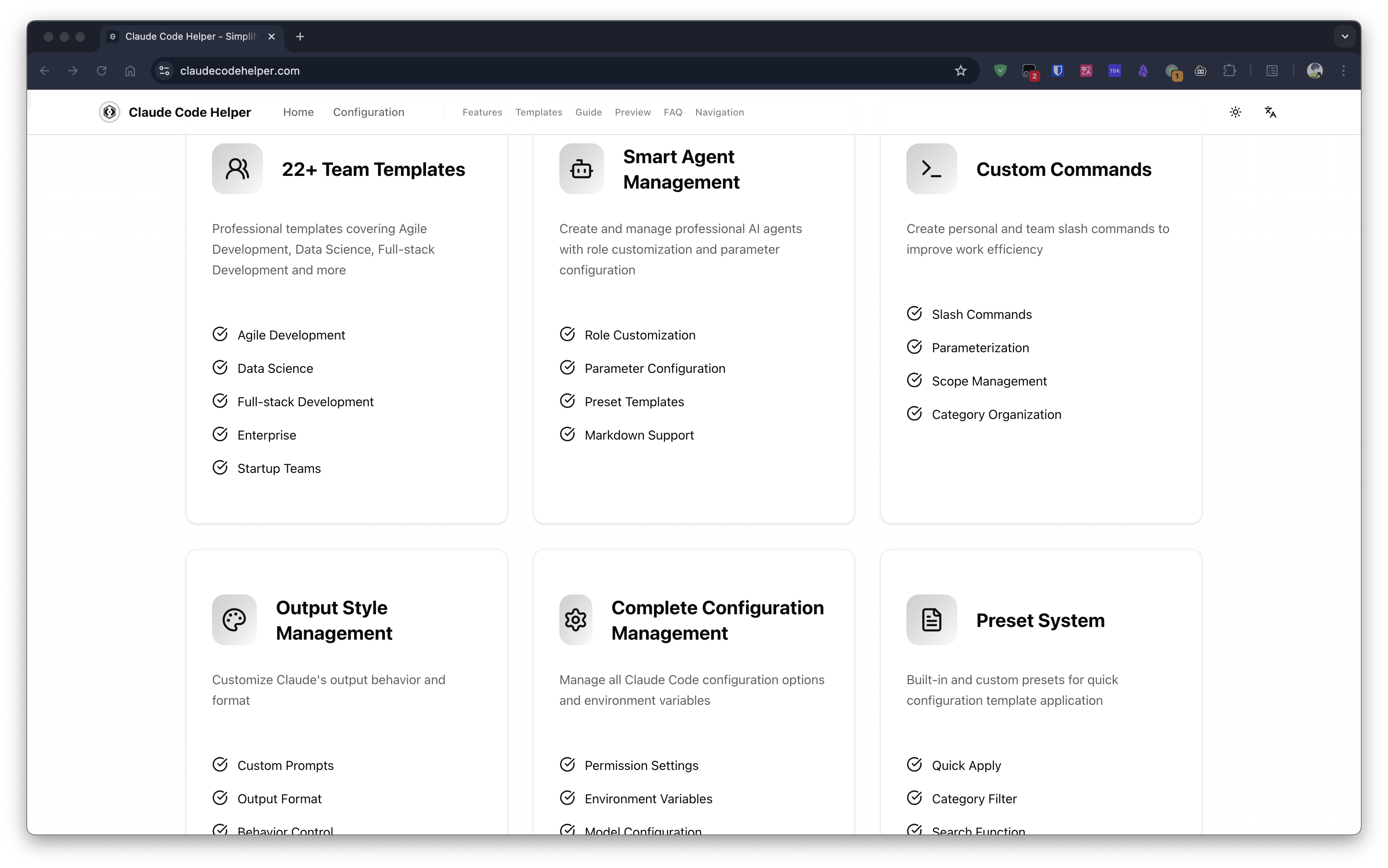Open the Chrome three-dot menu
The width and height of the screenshot is (1388, 868).
coord(1343,71)
